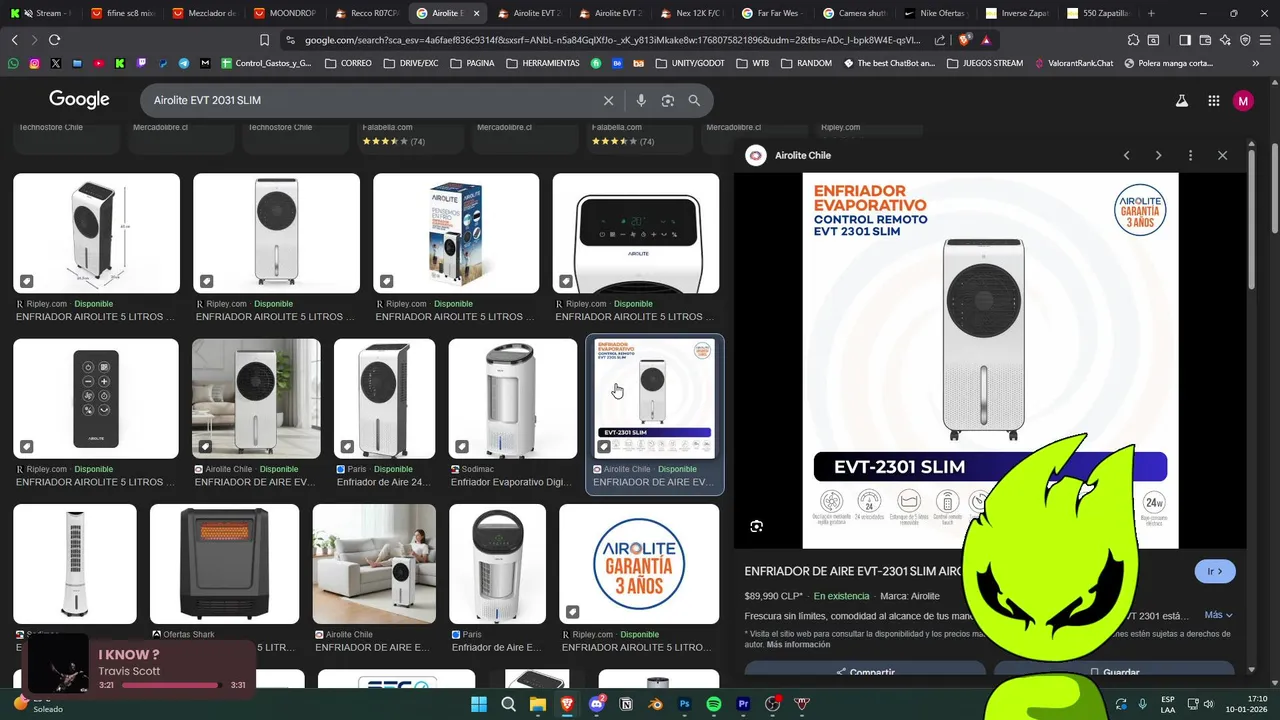Screen dimensions: 1280x720
Task: Open the extensions puzzle icon
Action: [1133, 40]
